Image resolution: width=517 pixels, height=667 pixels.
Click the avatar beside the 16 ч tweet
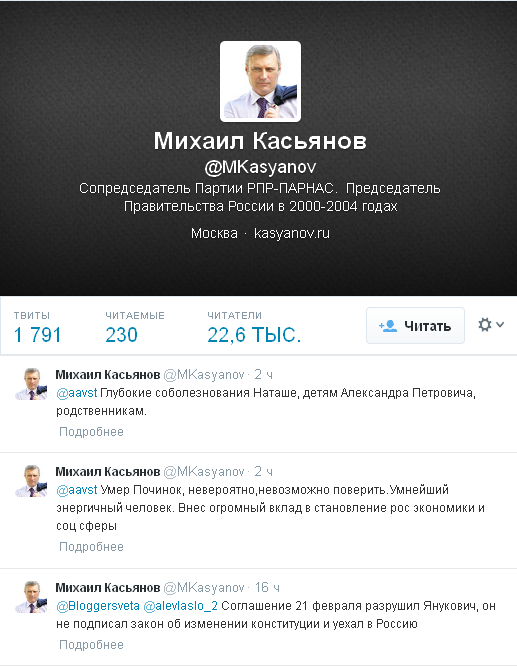click(x=31, y=597)
